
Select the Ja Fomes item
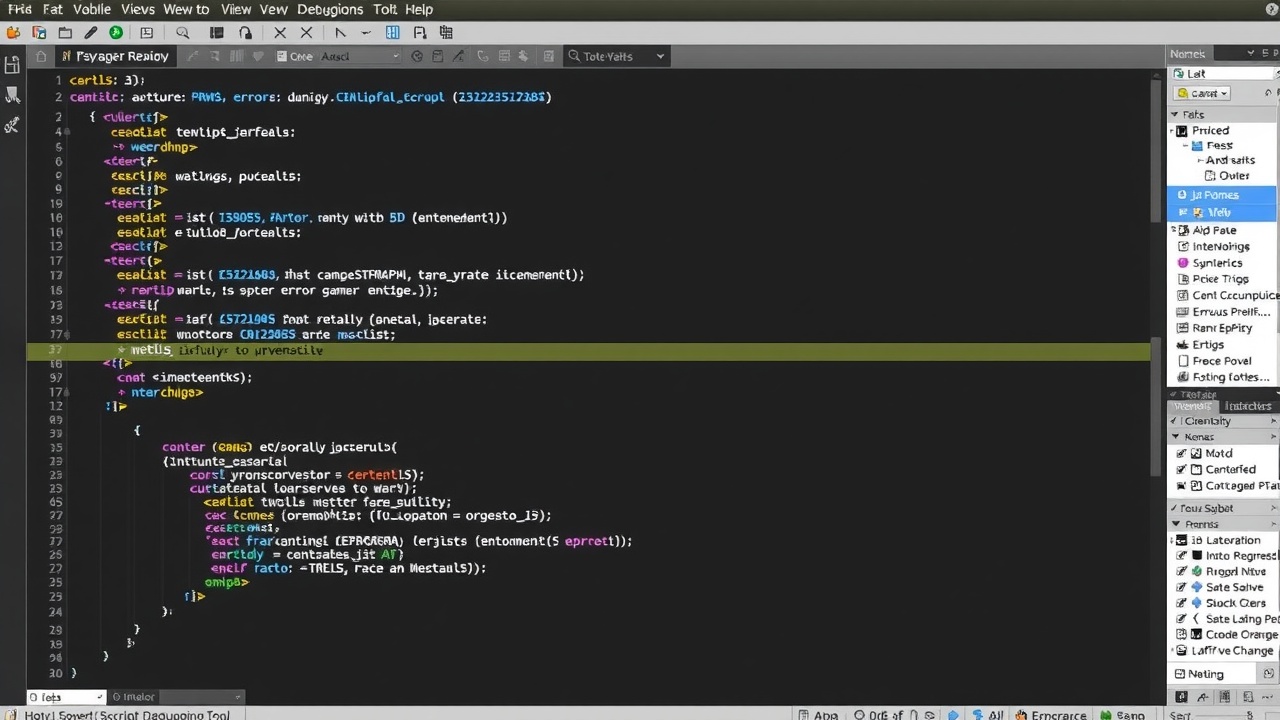[x=1222, y=195]
